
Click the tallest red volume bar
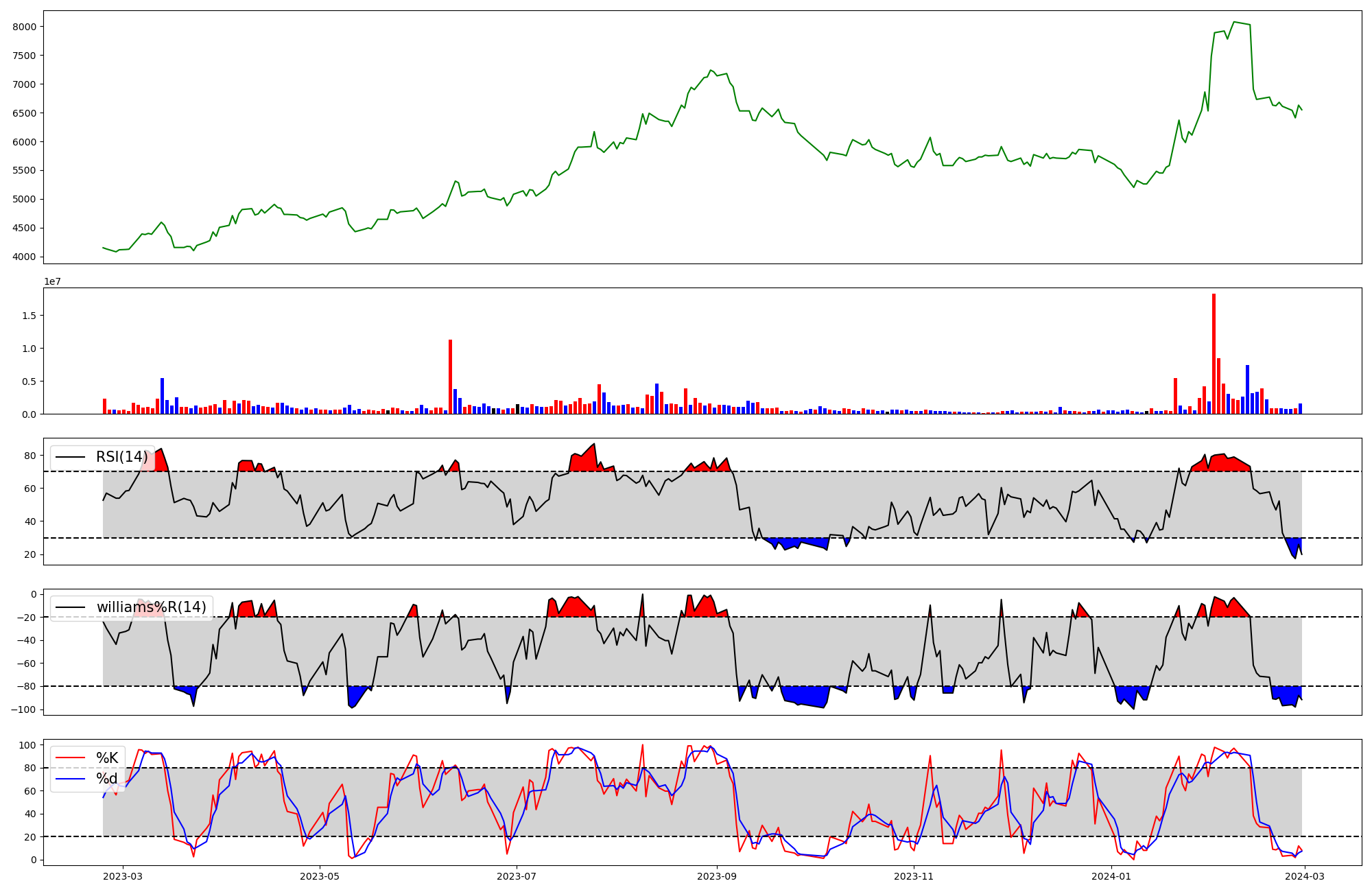1214,353
